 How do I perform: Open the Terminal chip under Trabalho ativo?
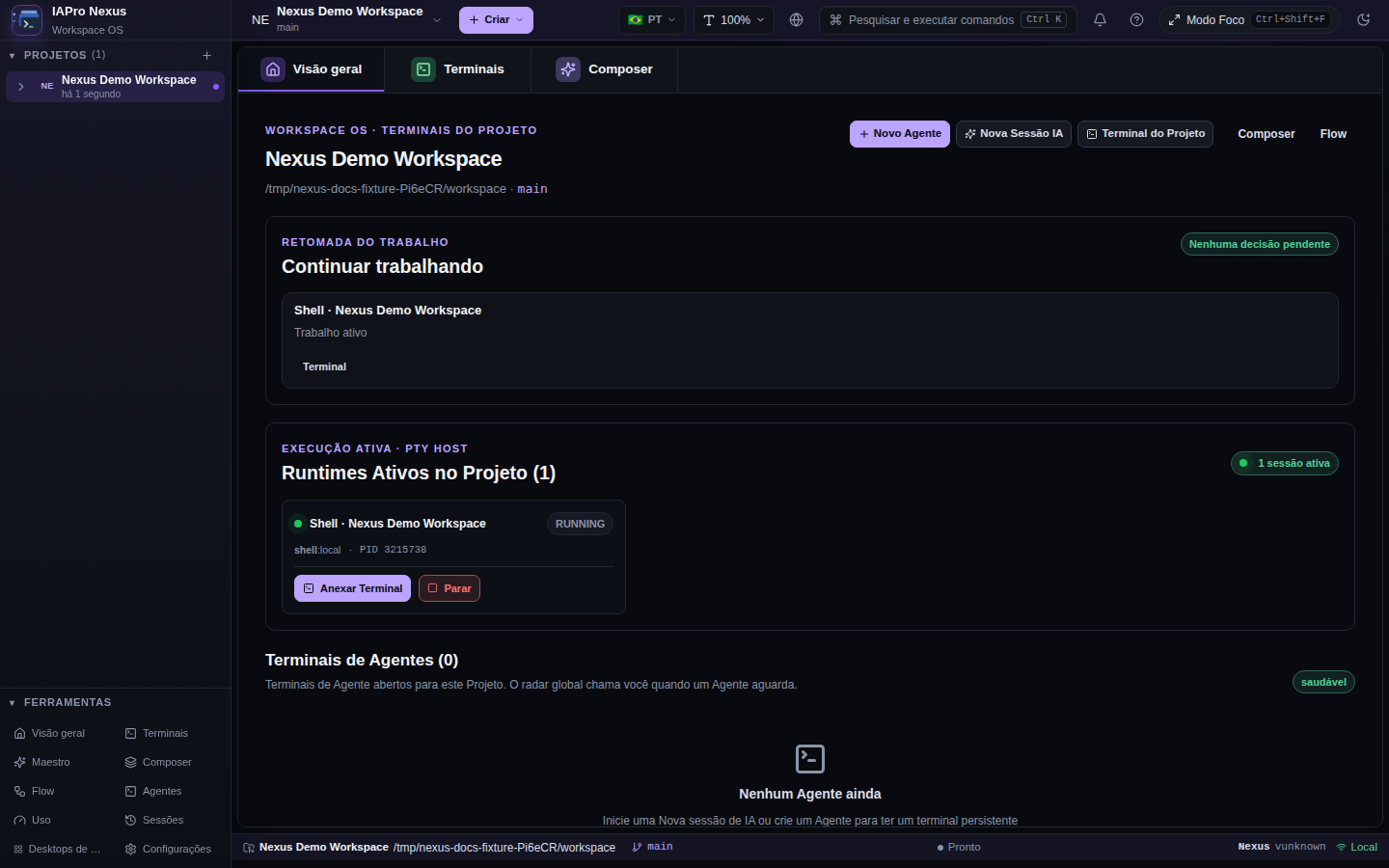(324, 366)
